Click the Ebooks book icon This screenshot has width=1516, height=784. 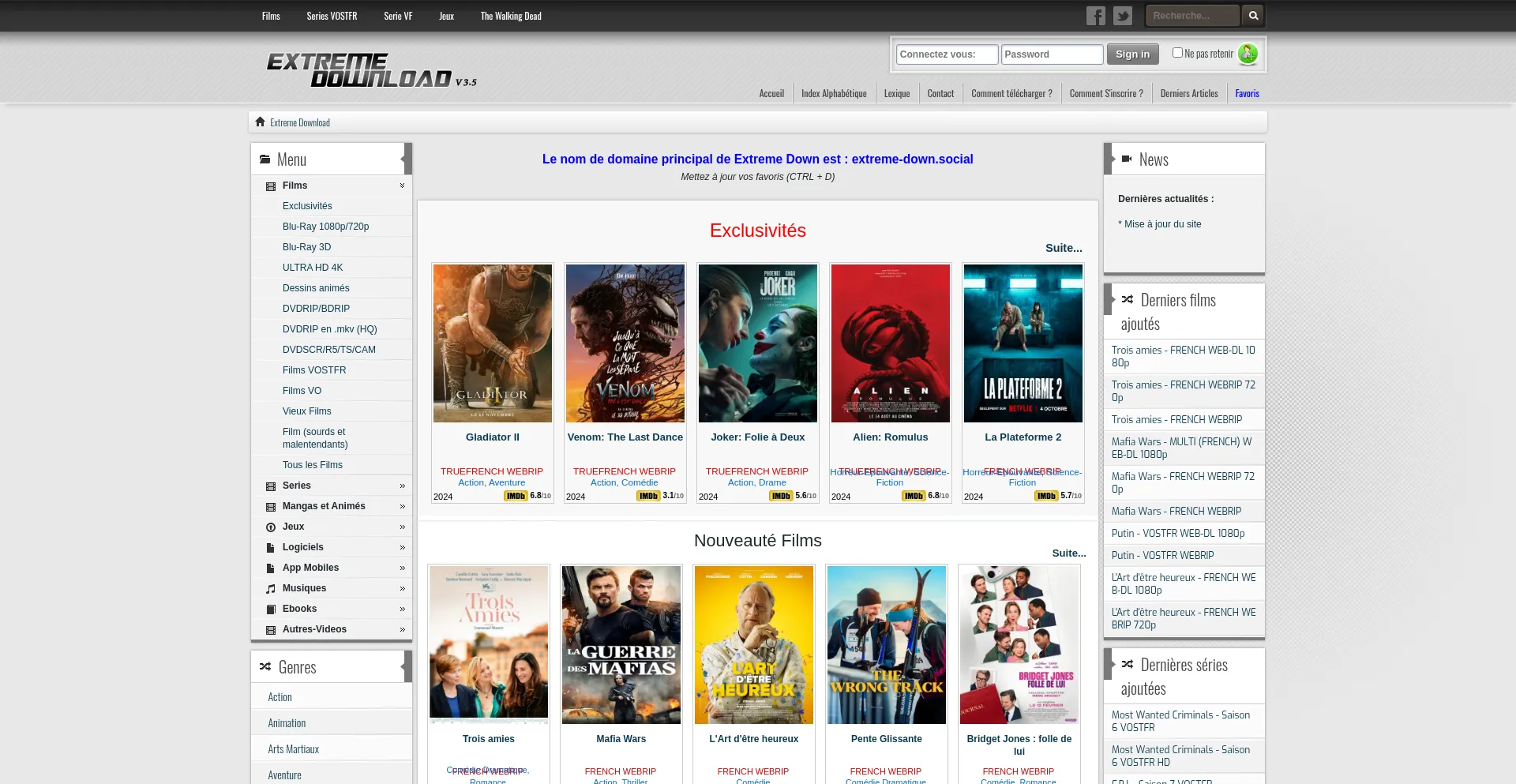click(271, 610)
